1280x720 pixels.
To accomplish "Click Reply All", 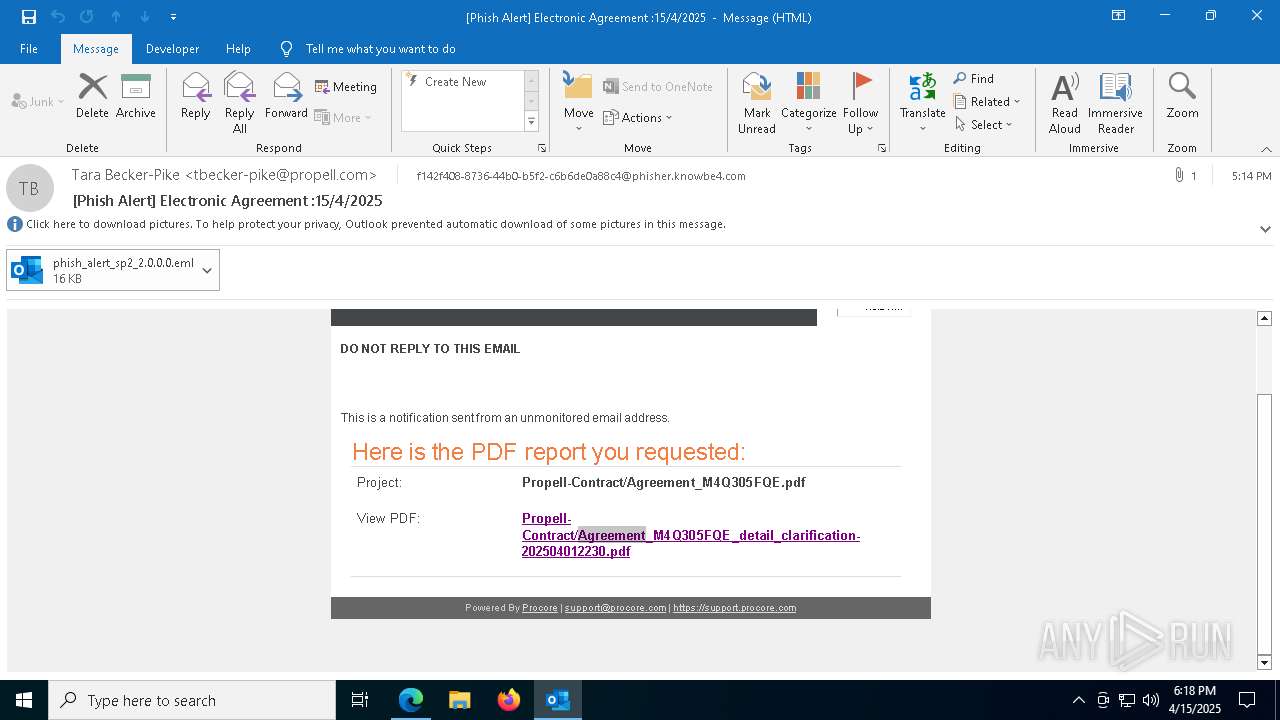I will (x=239, y=103).
